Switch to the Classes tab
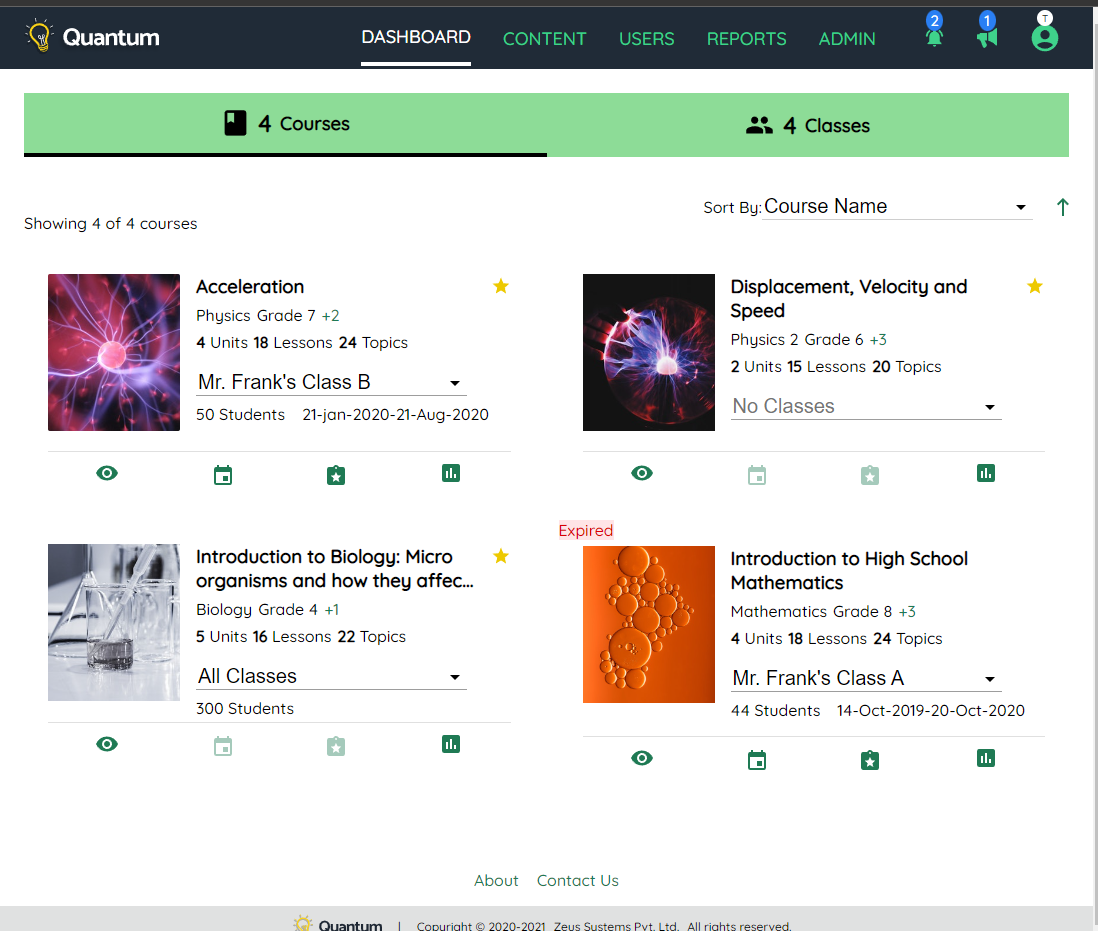Viewport: 1098px width, 931px height. tap(808, 125)
